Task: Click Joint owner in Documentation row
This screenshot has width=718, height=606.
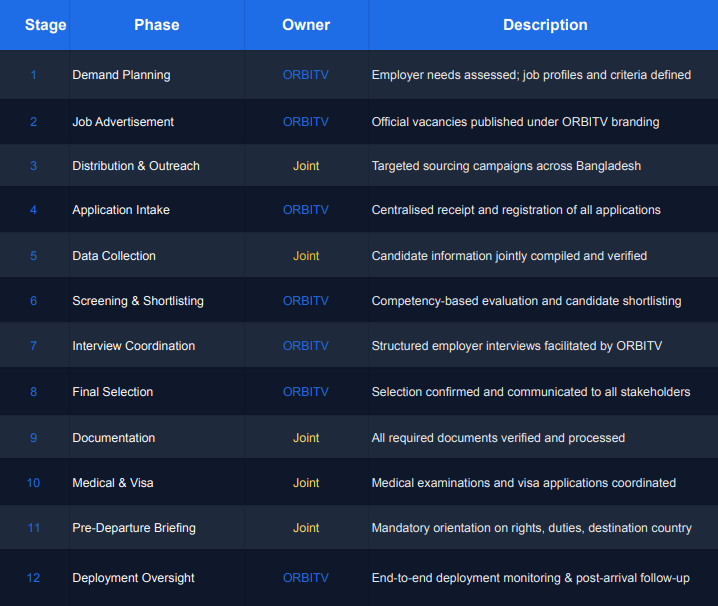Action: click(x=306, y=438)
